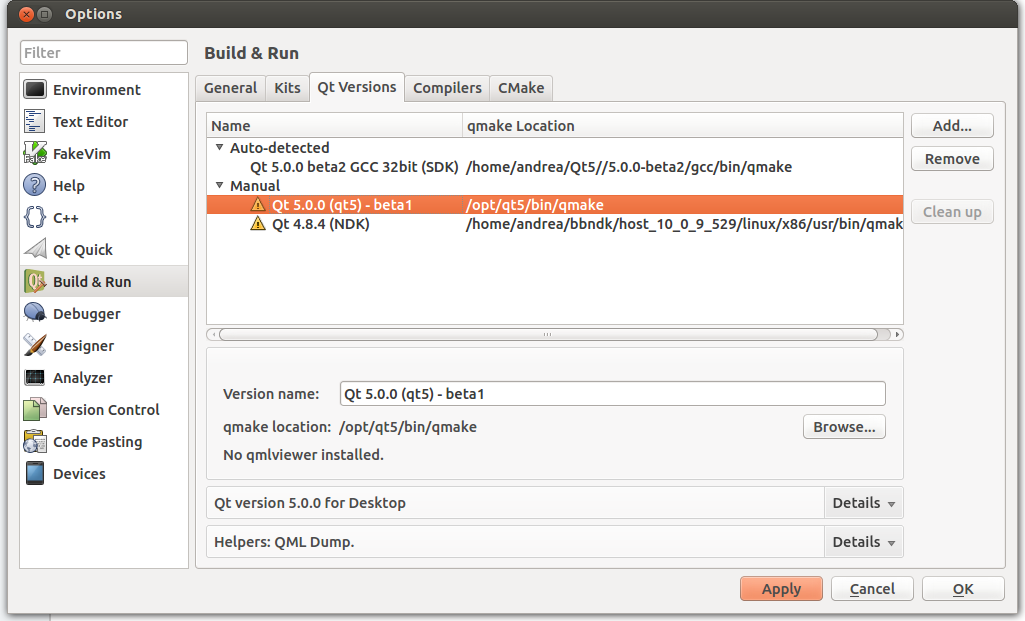The width and height of the screenshot is (1025, 621).
Task: Collapse the Auto-detected tree group
Action: coord(220,148)
